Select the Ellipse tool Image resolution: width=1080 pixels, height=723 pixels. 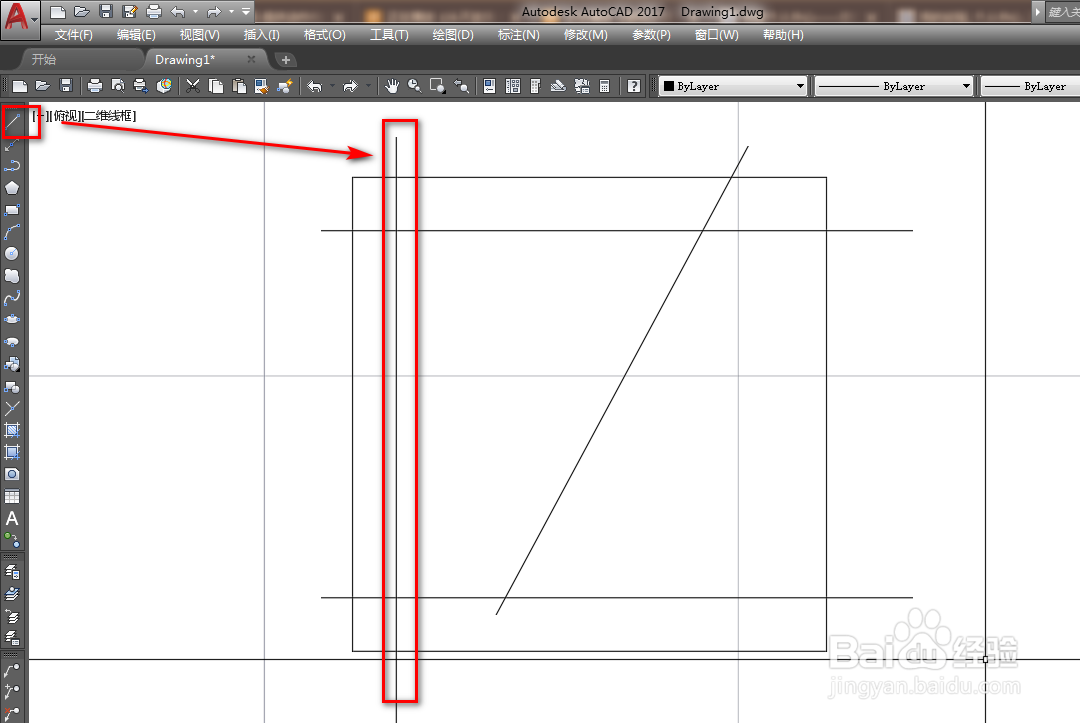(x=12, y=320)
